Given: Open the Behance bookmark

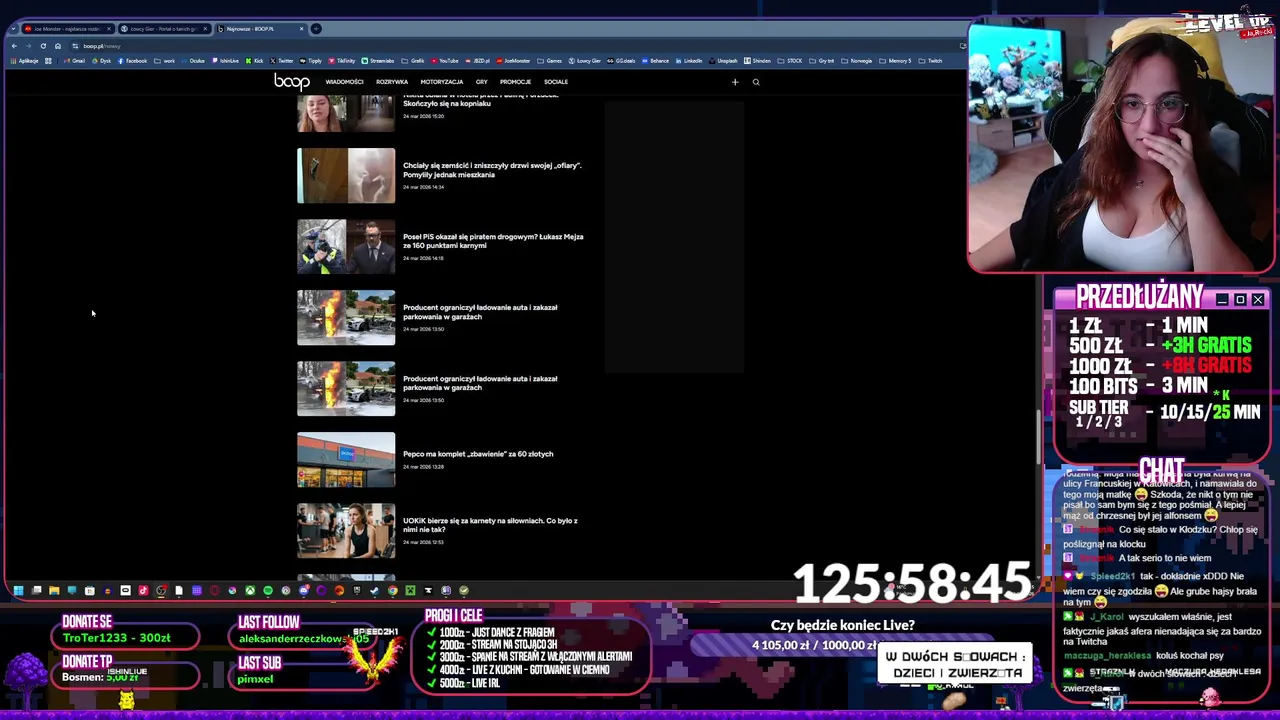Looking at the screenshot, I should [x=655, y=61].
